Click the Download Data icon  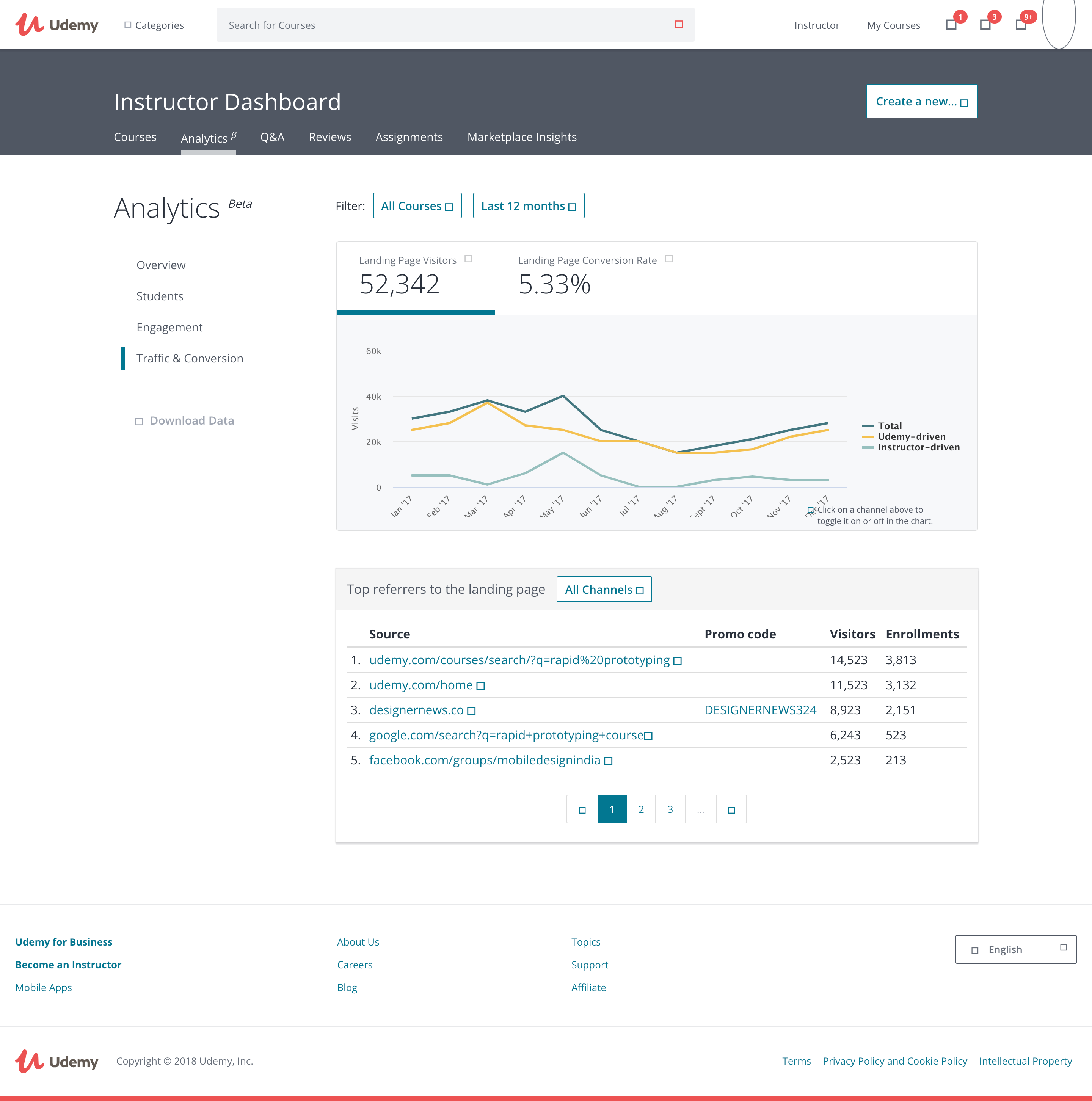(x=138, y=422)
